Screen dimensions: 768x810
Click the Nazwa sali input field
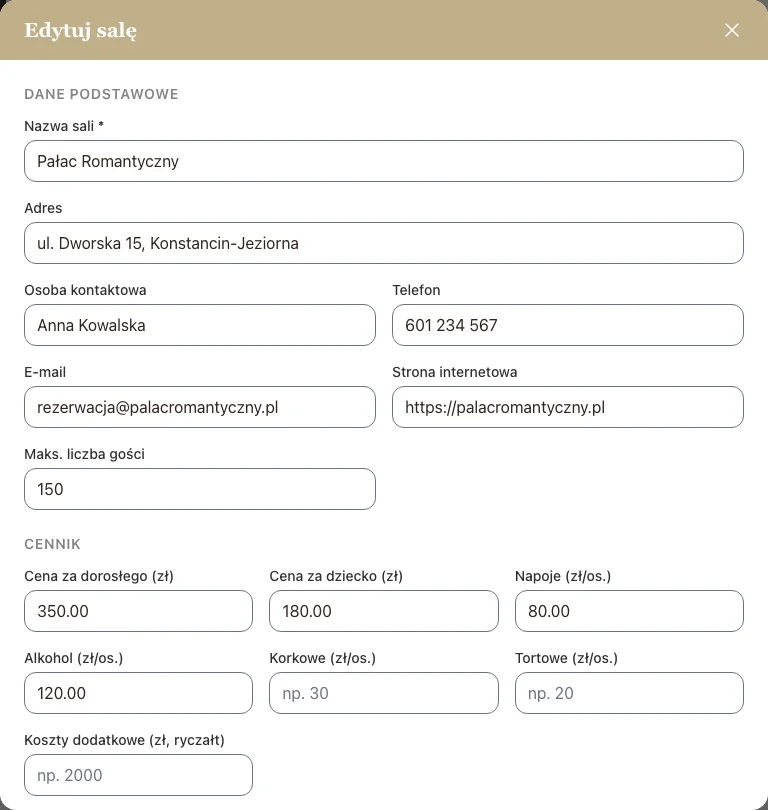pyautogui.click(x=383, y=161)
